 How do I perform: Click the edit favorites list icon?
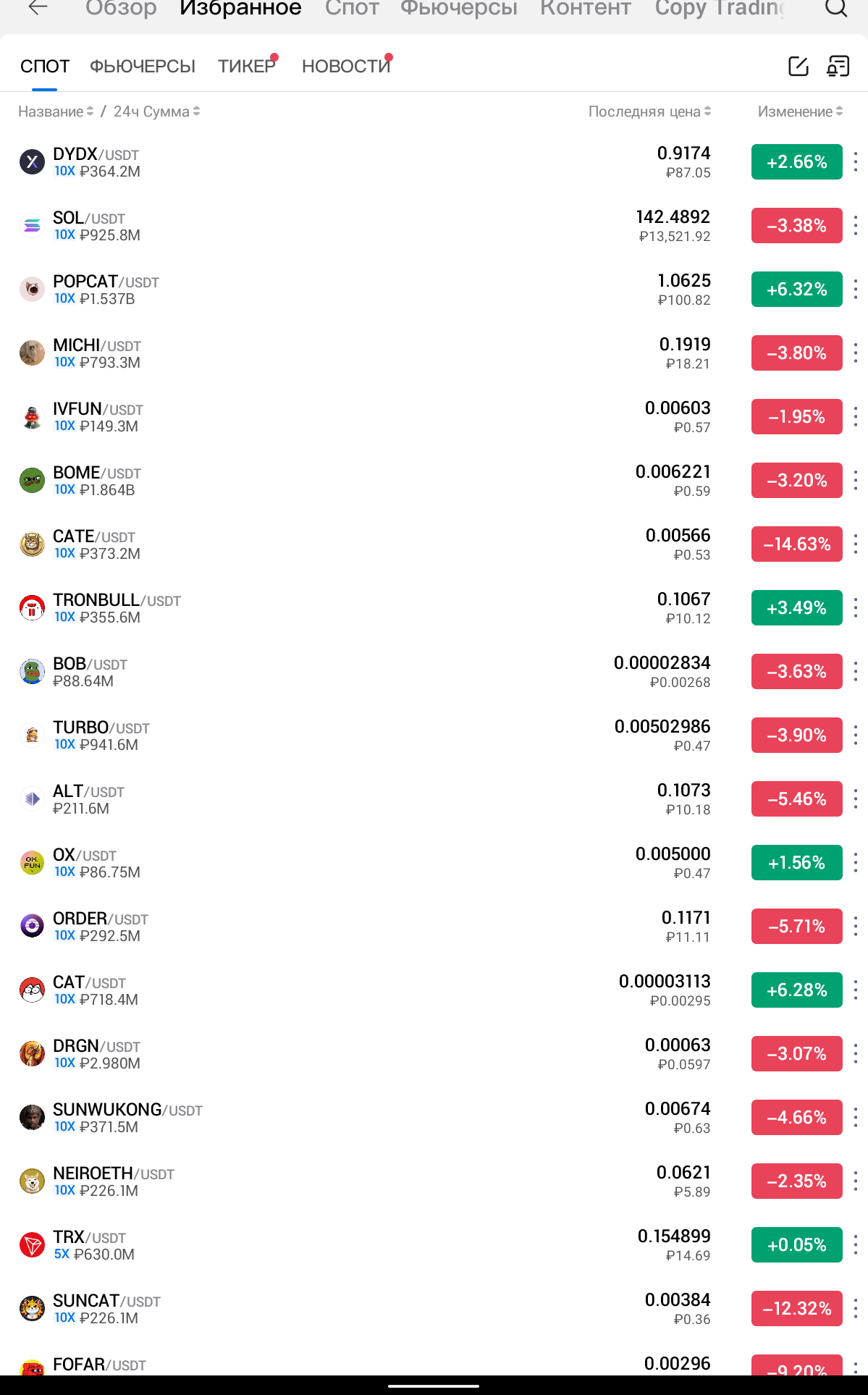[x=798, y=66]
